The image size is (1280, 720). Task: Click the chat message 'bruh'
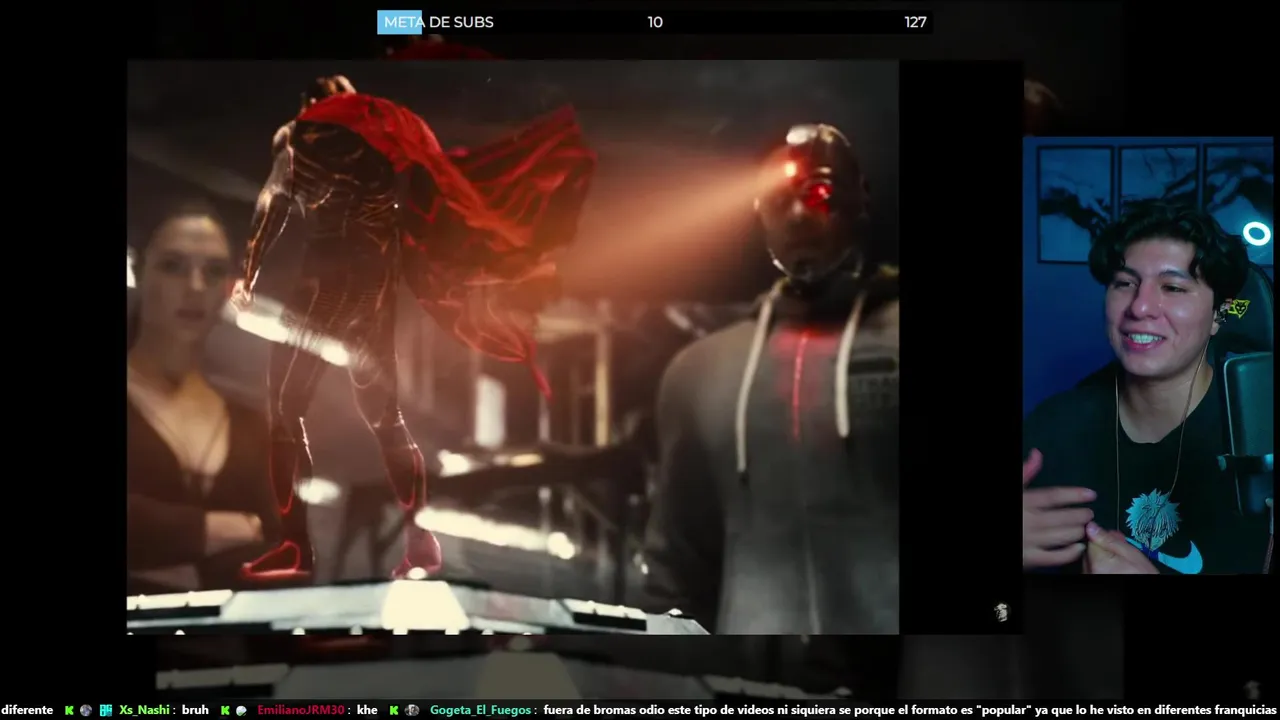pyautogui.click(x=195, y=710)
